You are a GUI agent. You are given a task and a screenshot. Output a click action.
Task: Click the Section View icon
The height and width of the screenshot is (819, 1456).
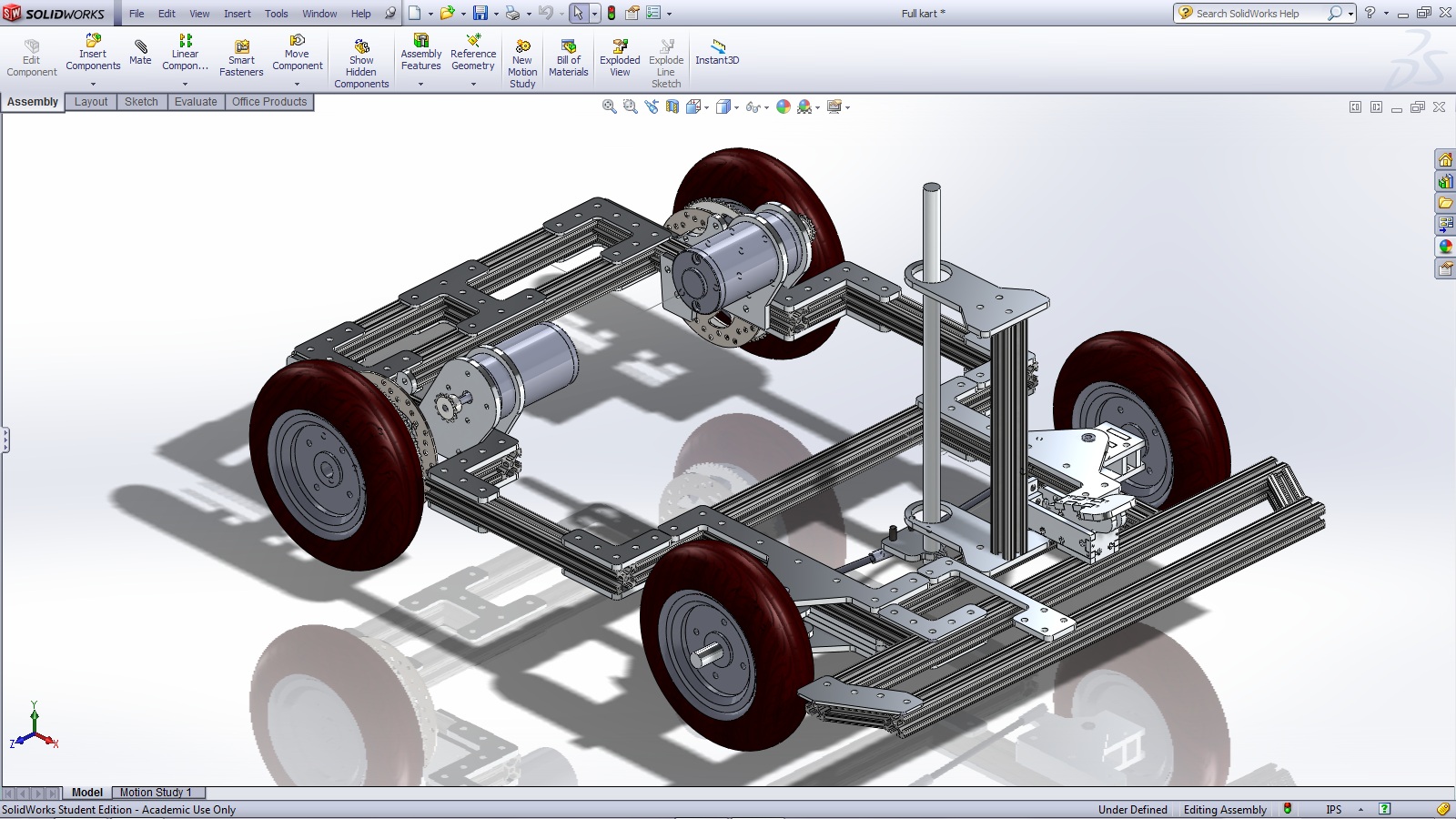pyautogui.click(x=672, y=107)
